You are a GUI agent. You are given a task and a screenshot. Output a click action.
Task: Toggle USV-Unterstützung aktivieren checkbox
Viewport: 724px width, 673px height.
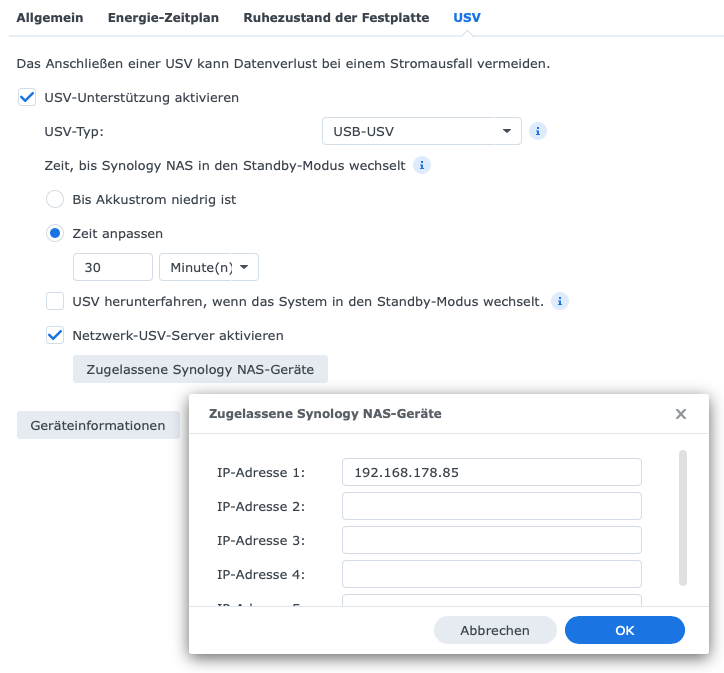point(27,98)
